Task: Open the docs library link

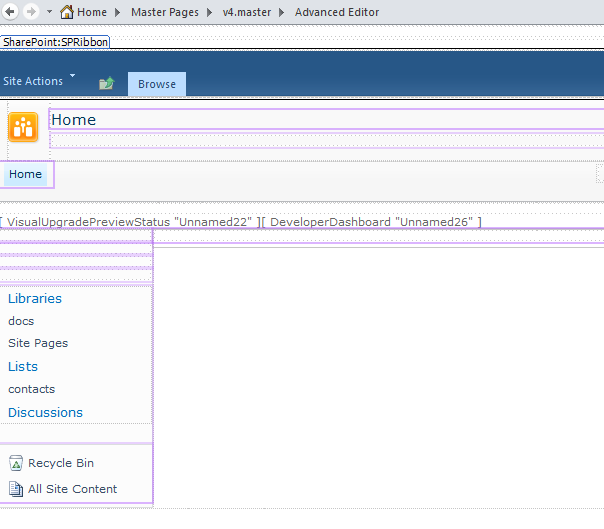Action: (x=21, y=321)
